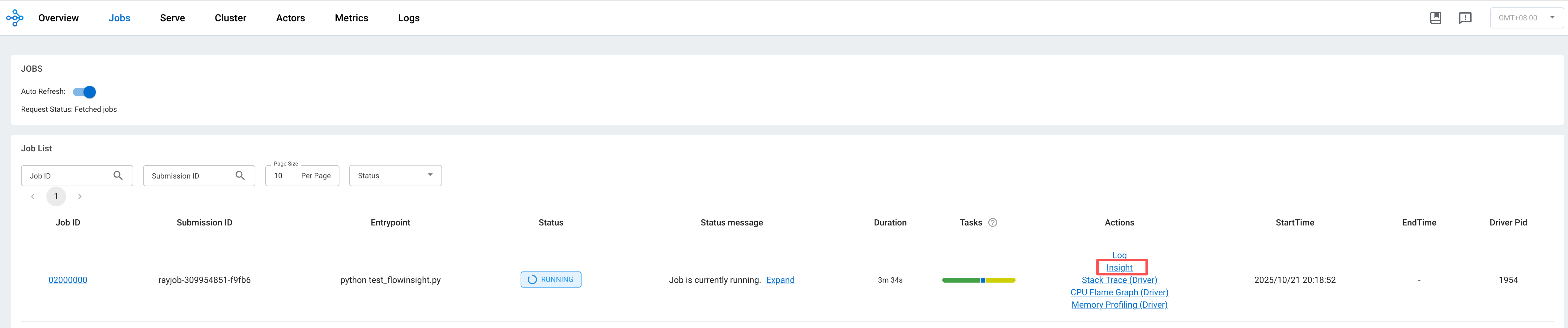Image resolution: width=1568 pixels, height=328 pixels.
Task: Open the Status filter dropdown
Action: click(395, 176)
